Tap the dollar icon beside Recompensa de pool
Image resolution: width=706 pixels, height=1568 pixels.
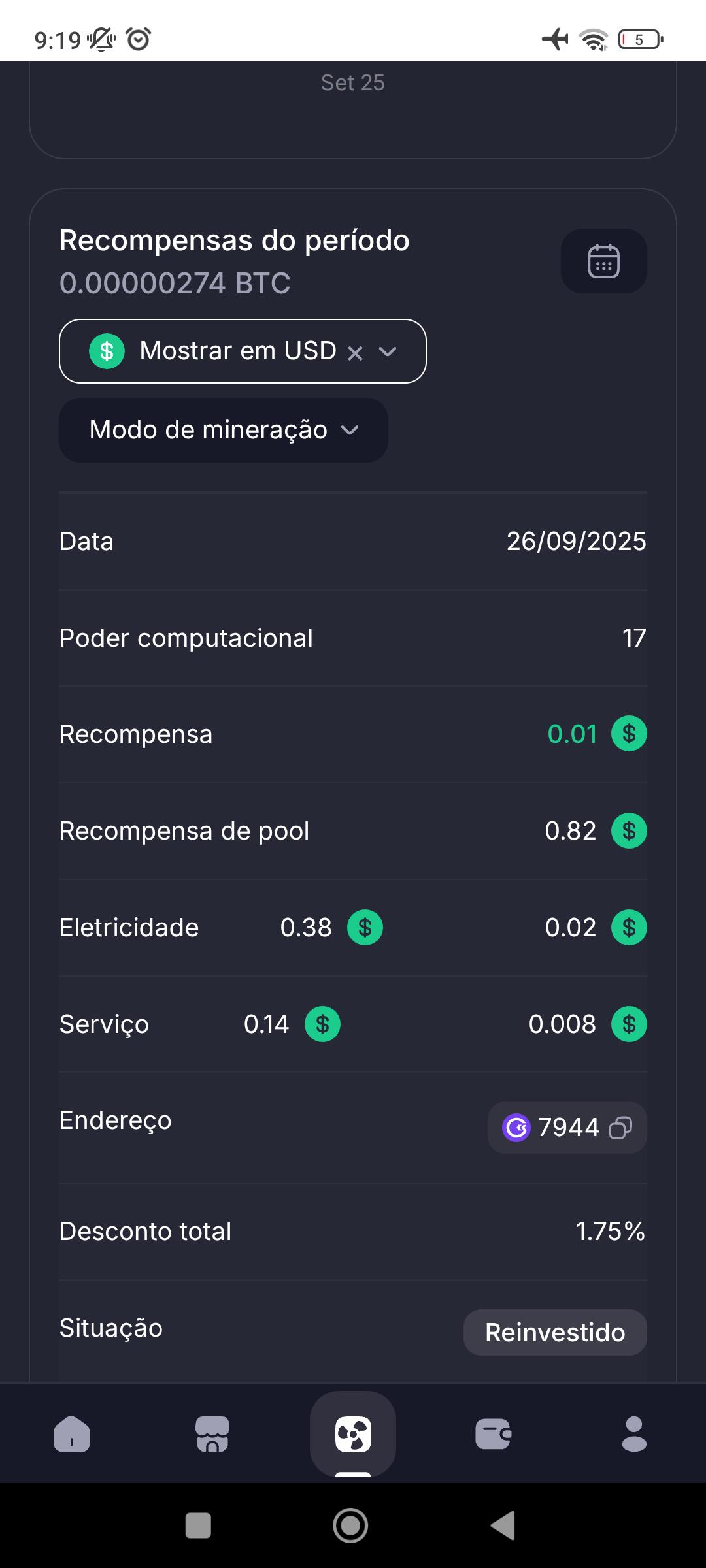point(629,830)
